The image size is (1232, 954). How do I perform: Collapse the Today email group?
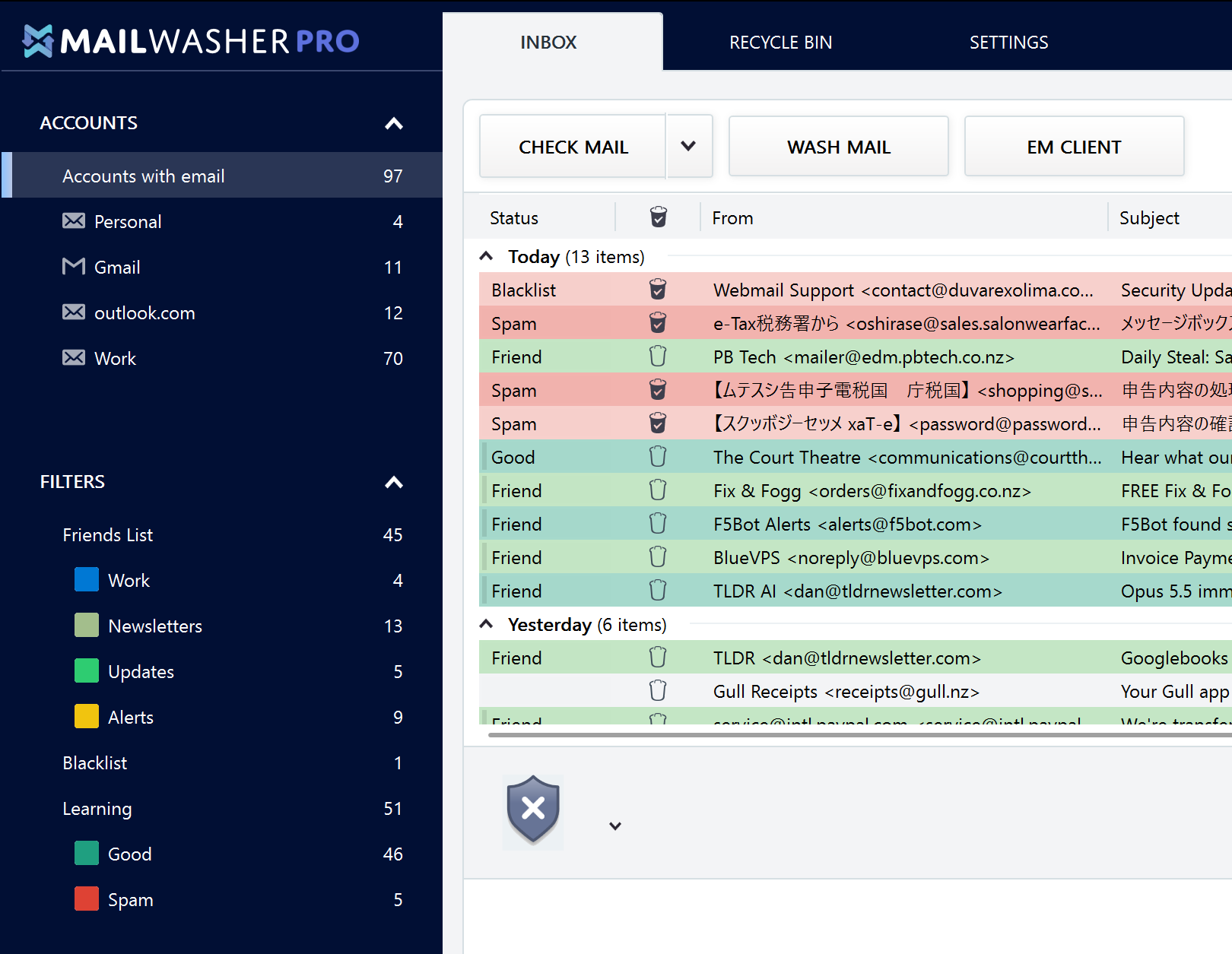coord(487,257)
